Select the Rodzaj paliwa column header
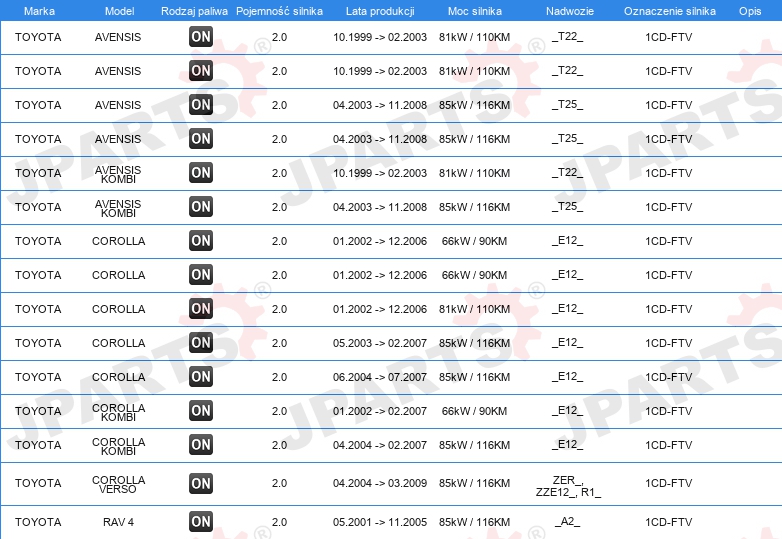 (x=194, y=11)
